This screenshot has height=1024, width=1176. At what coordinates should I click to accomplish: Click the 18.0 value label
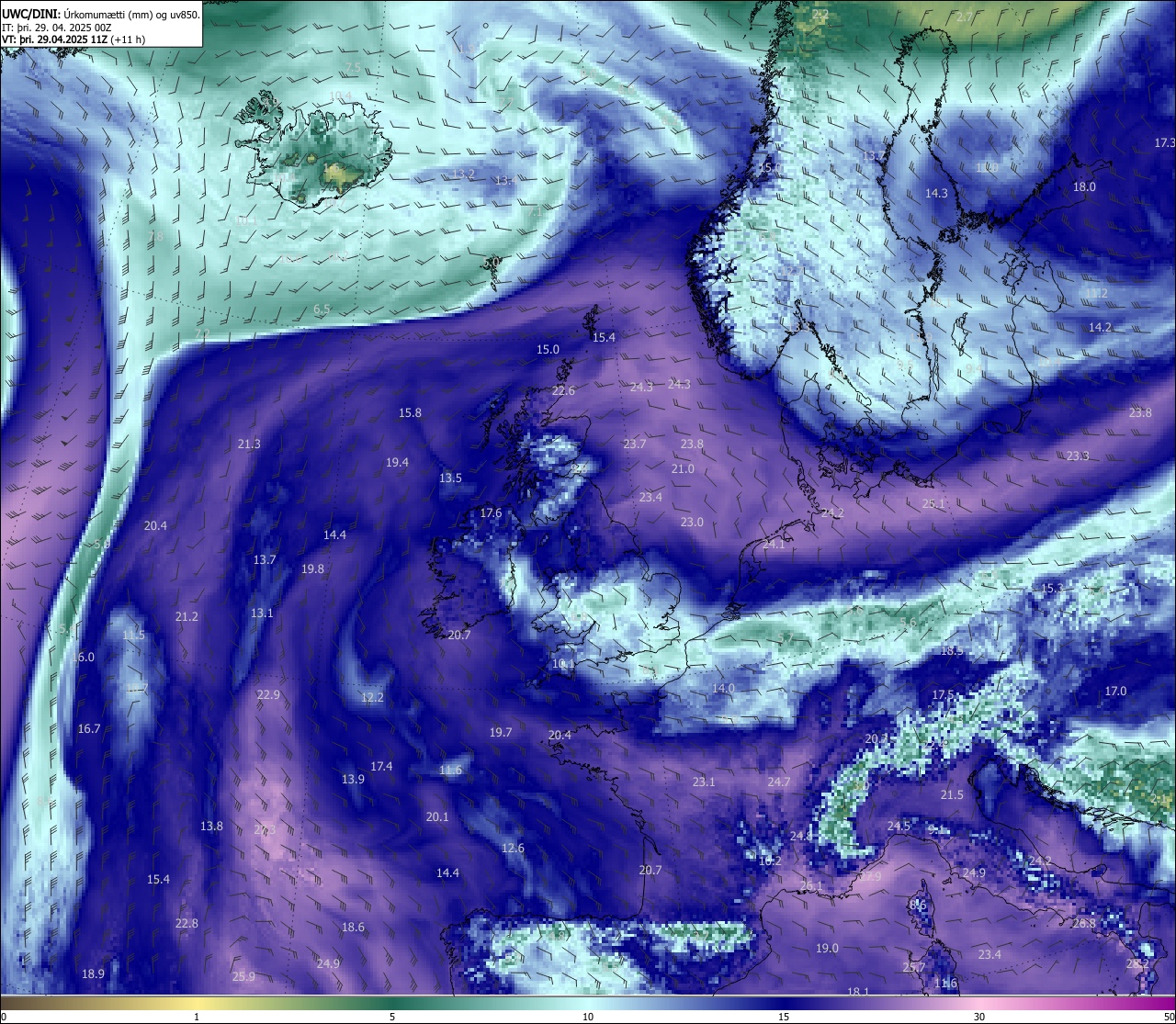point(1084,186)
